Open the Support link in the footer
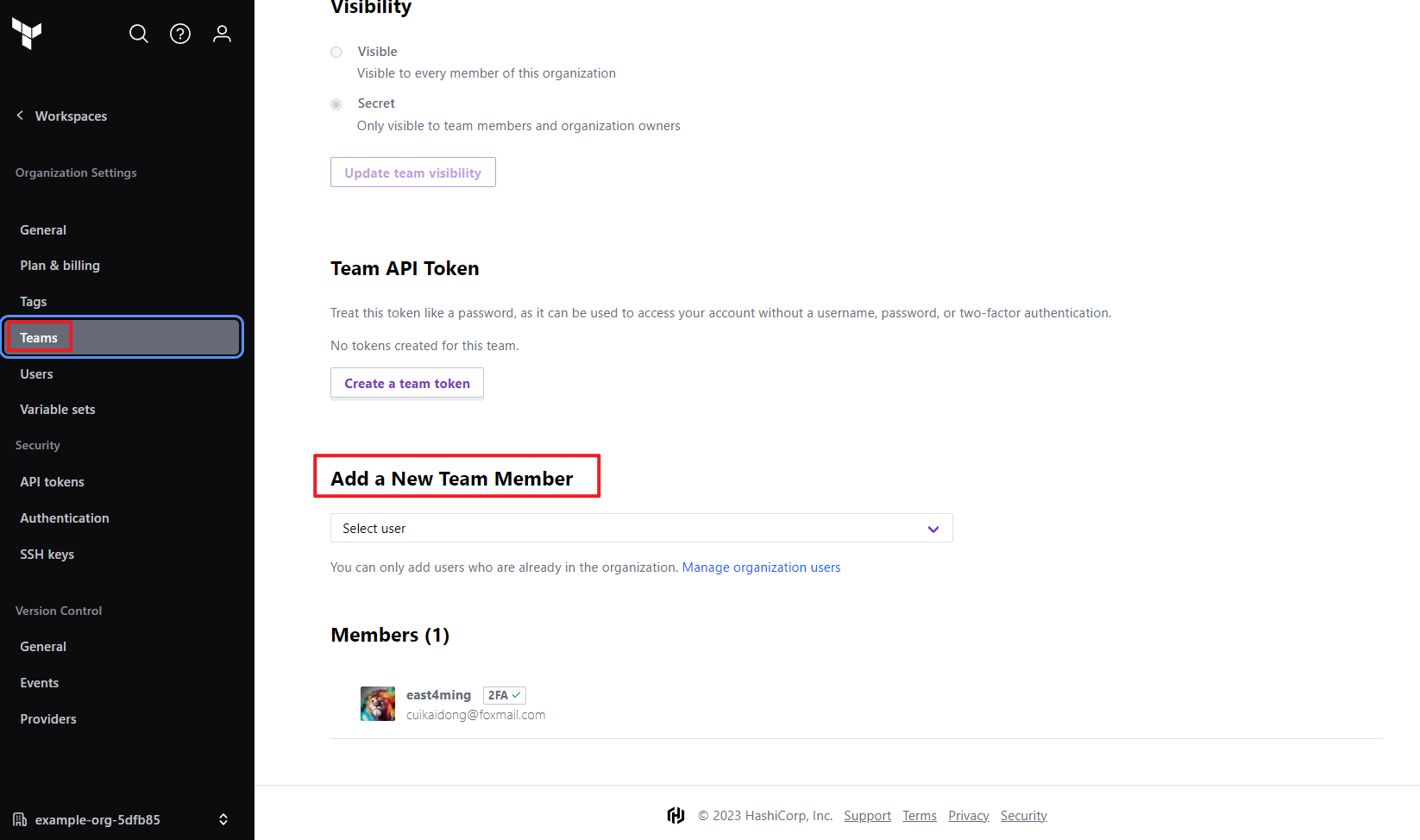1420x840 pixels. [x=868, y=816]
